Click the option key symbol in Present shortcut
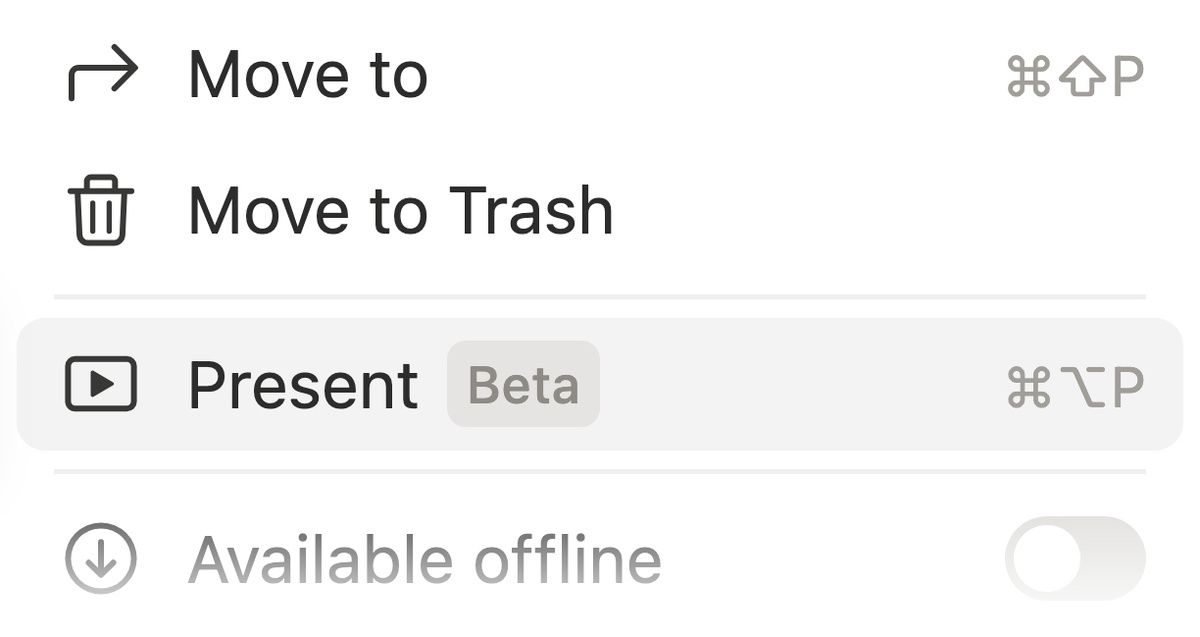 pos(1081,386)
